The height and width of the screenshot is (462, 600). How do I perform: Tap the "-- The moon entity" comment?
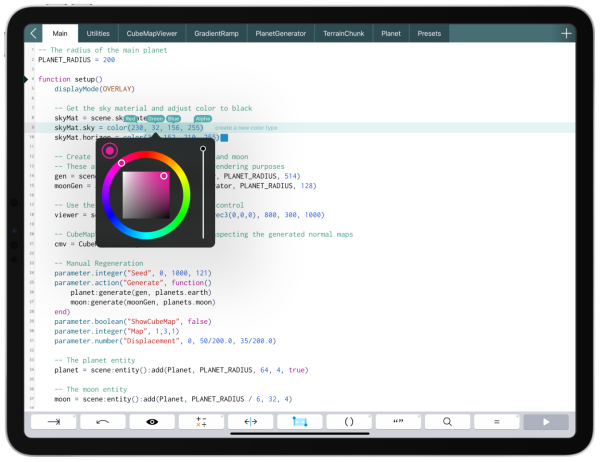91,389
